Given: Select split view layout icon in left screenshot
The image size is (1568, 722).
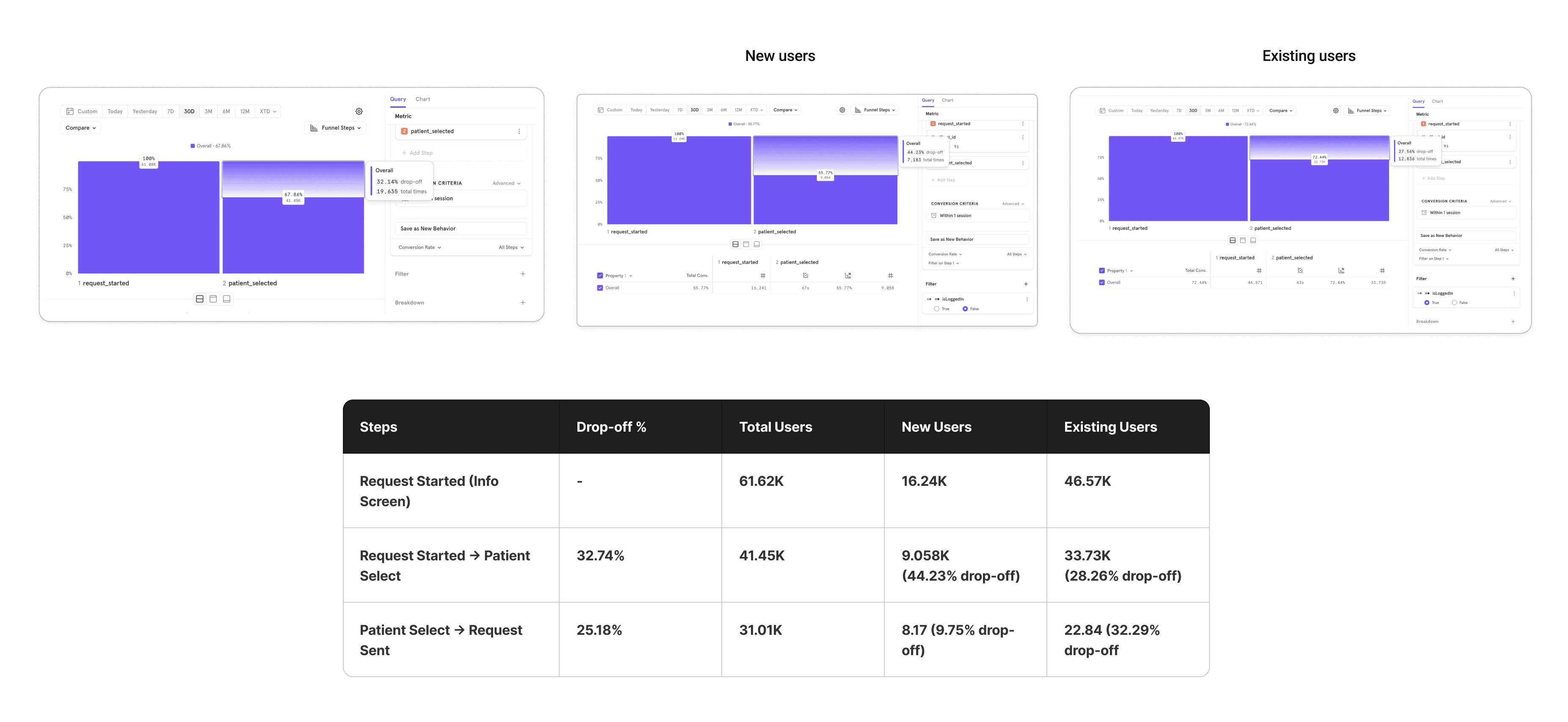Looking at the screenshot, I should coord(200,299).
